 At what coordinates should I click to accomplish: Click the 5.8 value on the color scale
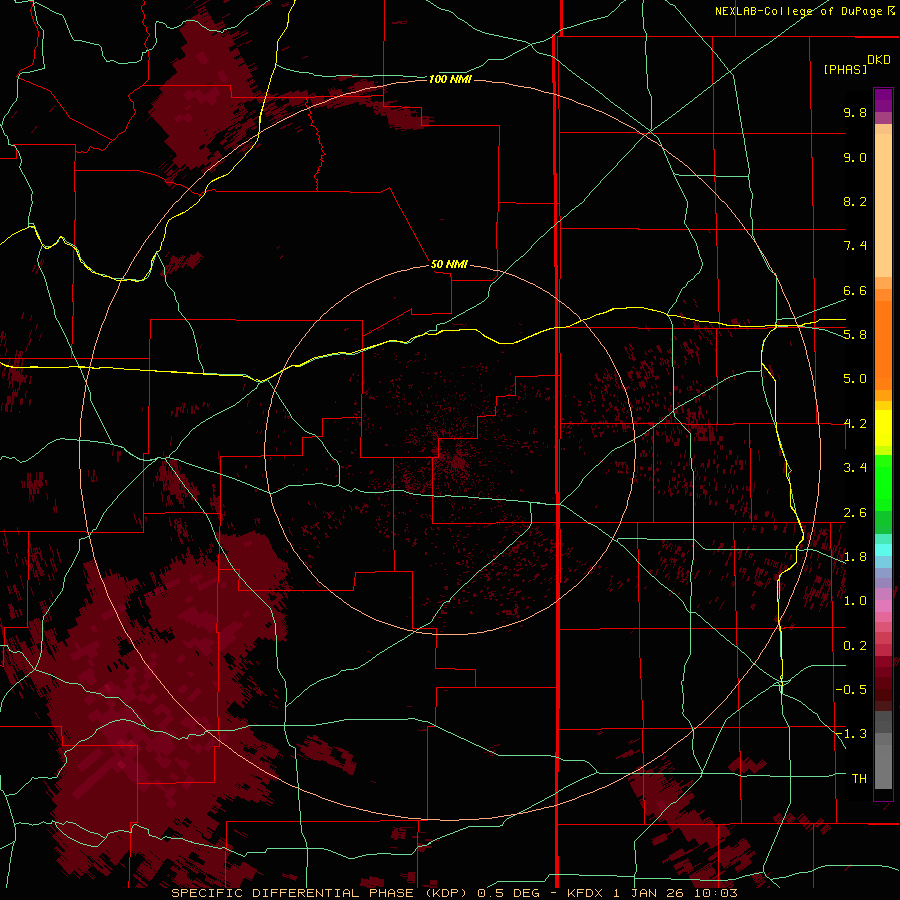tap(855, 335)
